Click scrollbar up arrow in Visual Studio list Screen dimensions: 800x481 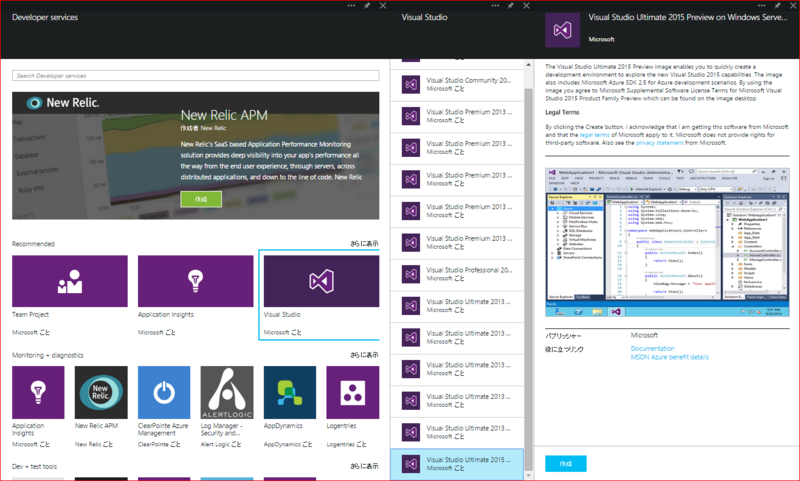pyautogui.click(x=529, y=65)
